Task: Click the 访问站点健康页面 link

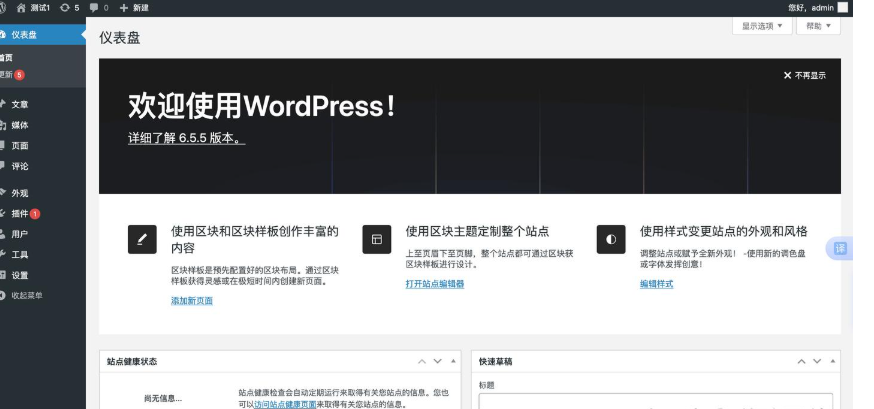Action: point(285,405)
